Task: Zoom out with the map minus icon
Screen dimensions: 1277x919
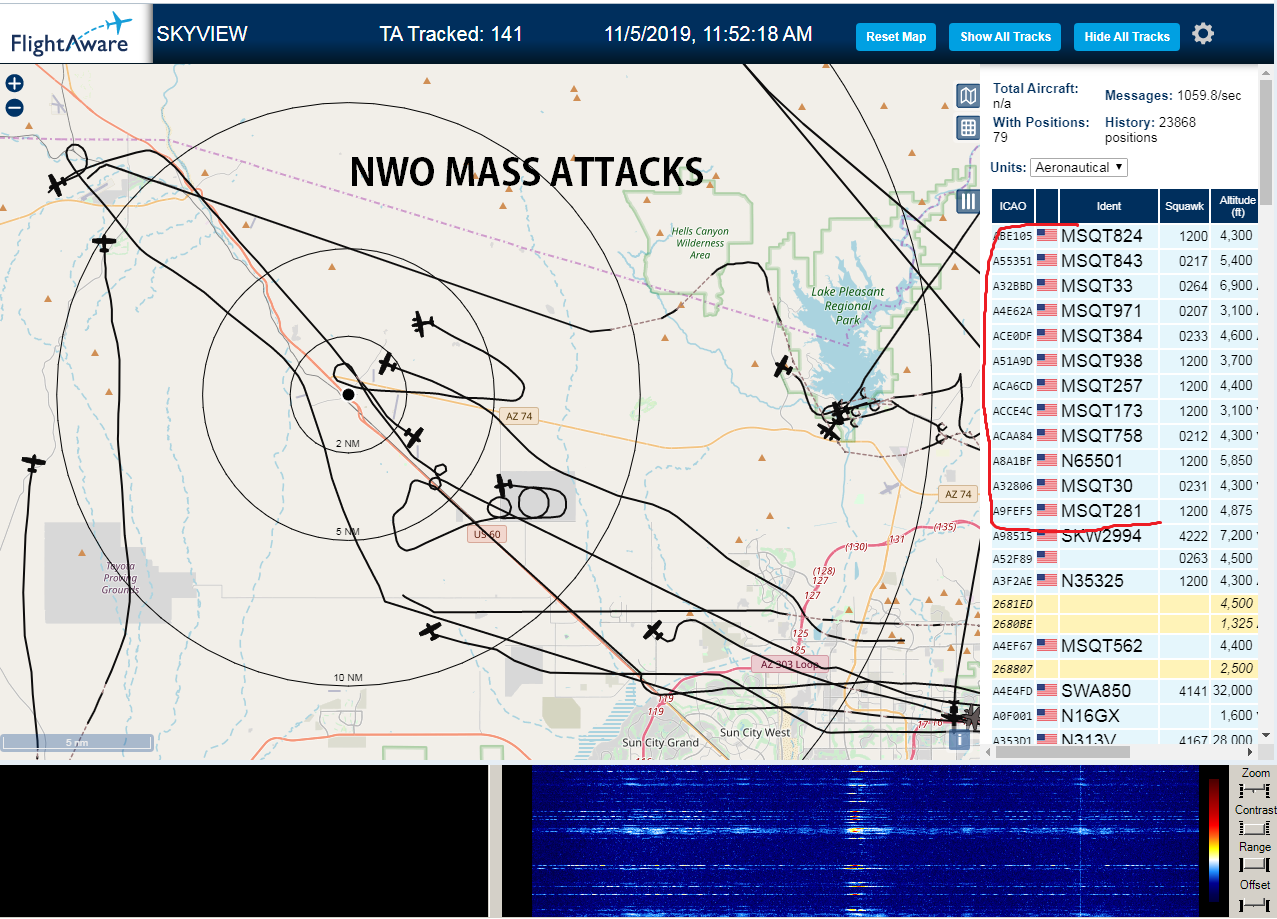Action: pos(14,108)
